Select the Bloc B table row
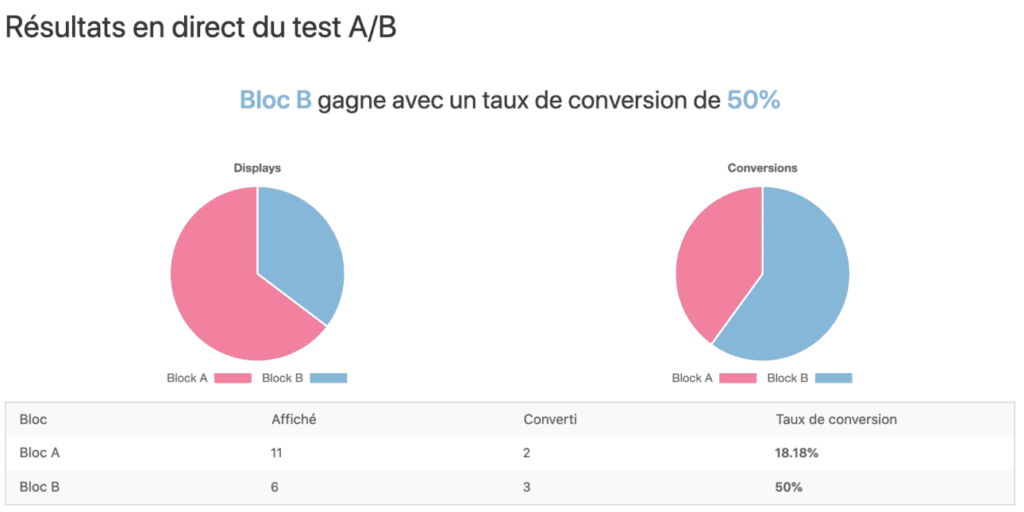The height and width of the screenshot is (512, 1024). tap(511, 487)
